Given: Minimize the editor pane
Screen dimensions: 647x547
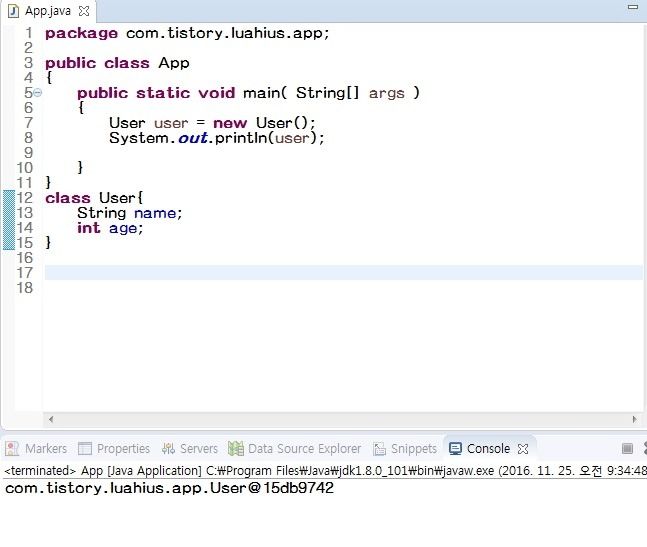Looking at the screenshot, I should 633,7.
